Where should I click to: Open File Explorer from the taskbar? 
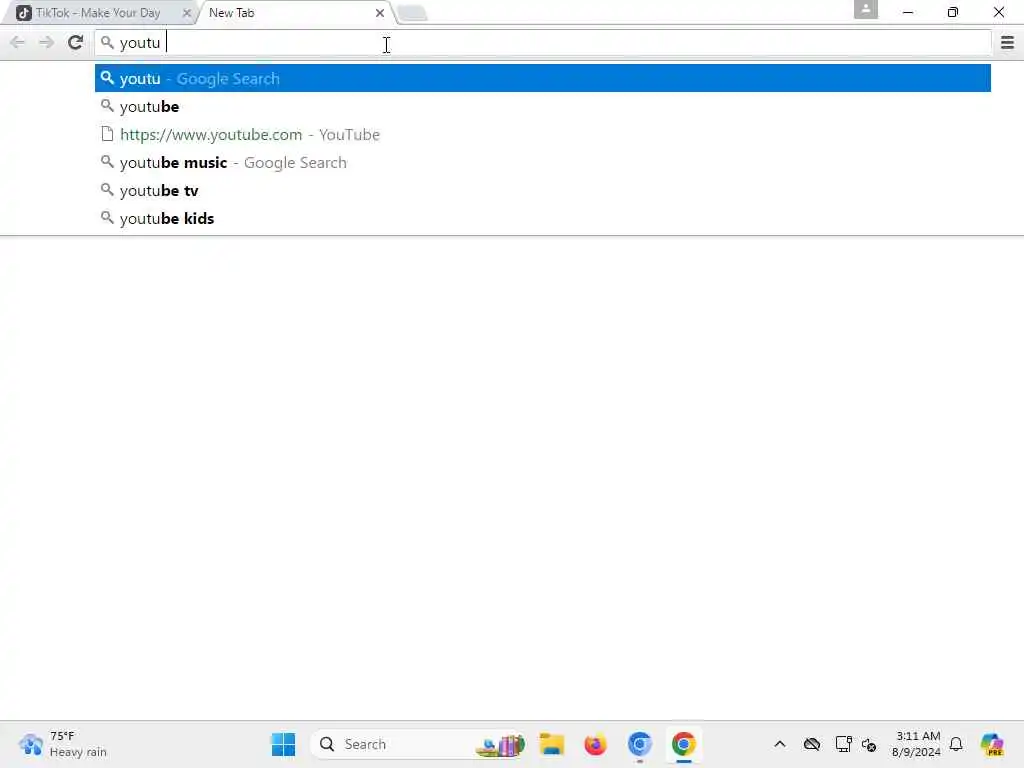point(552,744)
